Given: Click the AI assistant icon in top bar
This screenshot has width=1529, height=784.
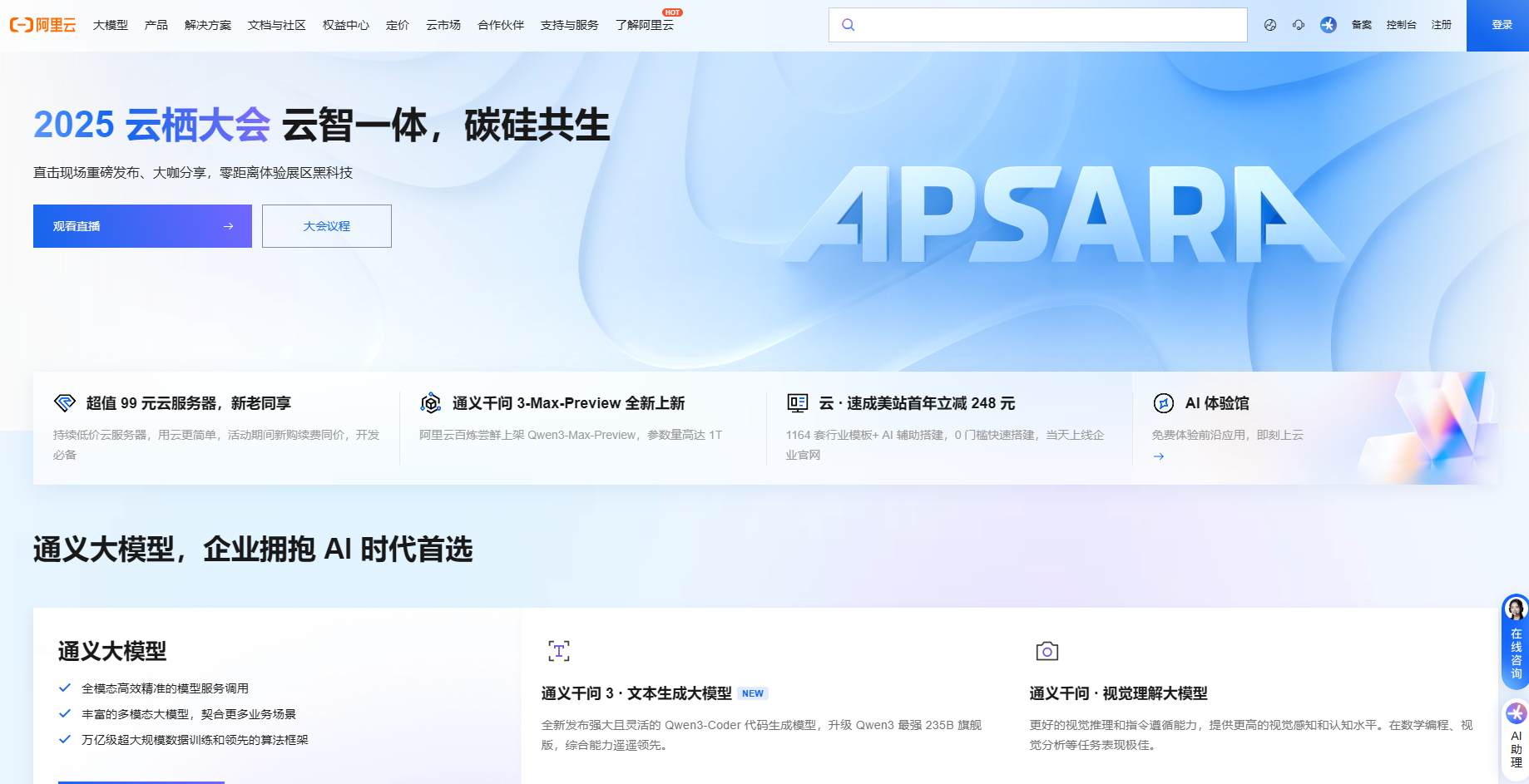Looking at the screenshot, I should pyautogui.click(x=1328, y=25).
